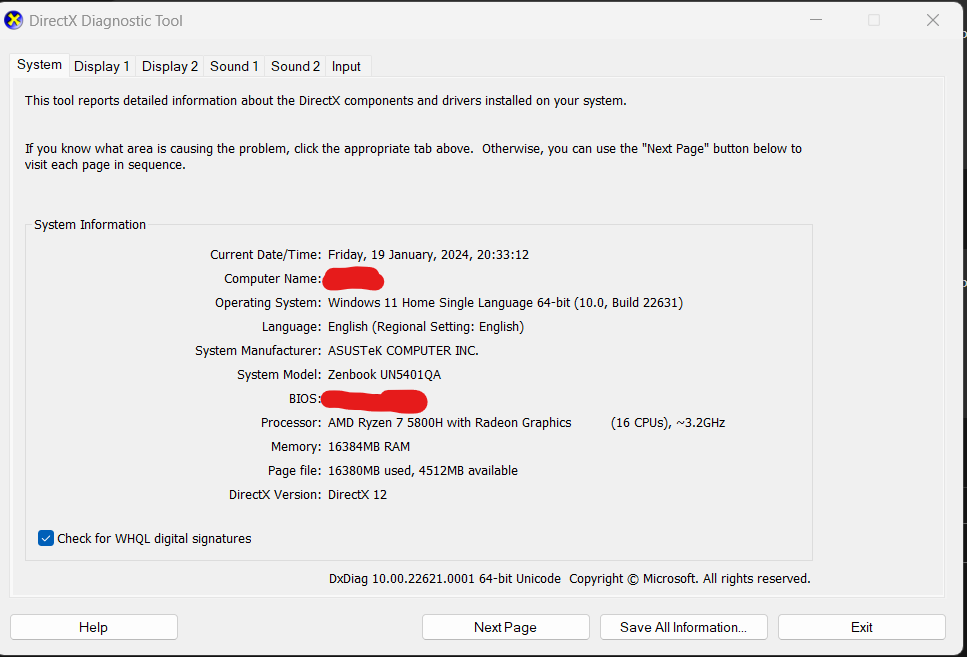This screenshot has height=657, width=967.
Task: Open the Sound 2 tab
Action: (x=295, y=66)
